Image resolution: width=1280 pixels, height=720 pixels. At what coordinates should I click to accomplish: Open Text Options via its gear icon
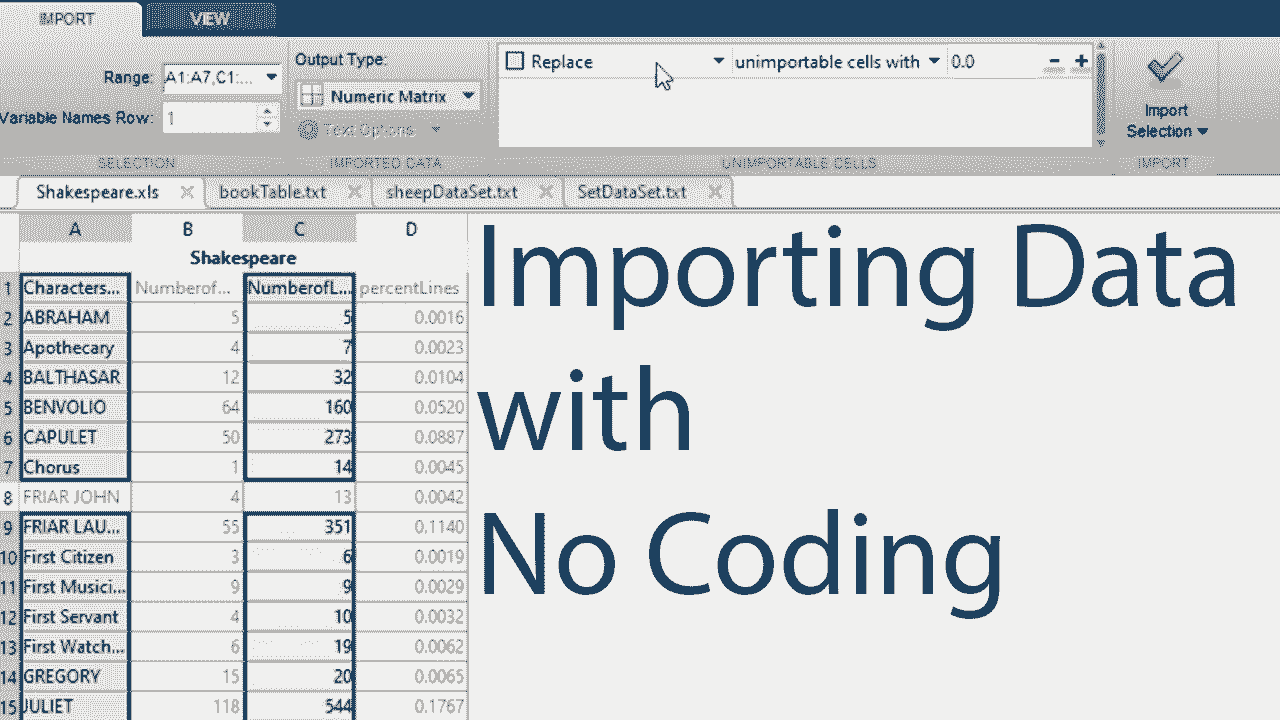pyautogui.click(x=310, y=129)
